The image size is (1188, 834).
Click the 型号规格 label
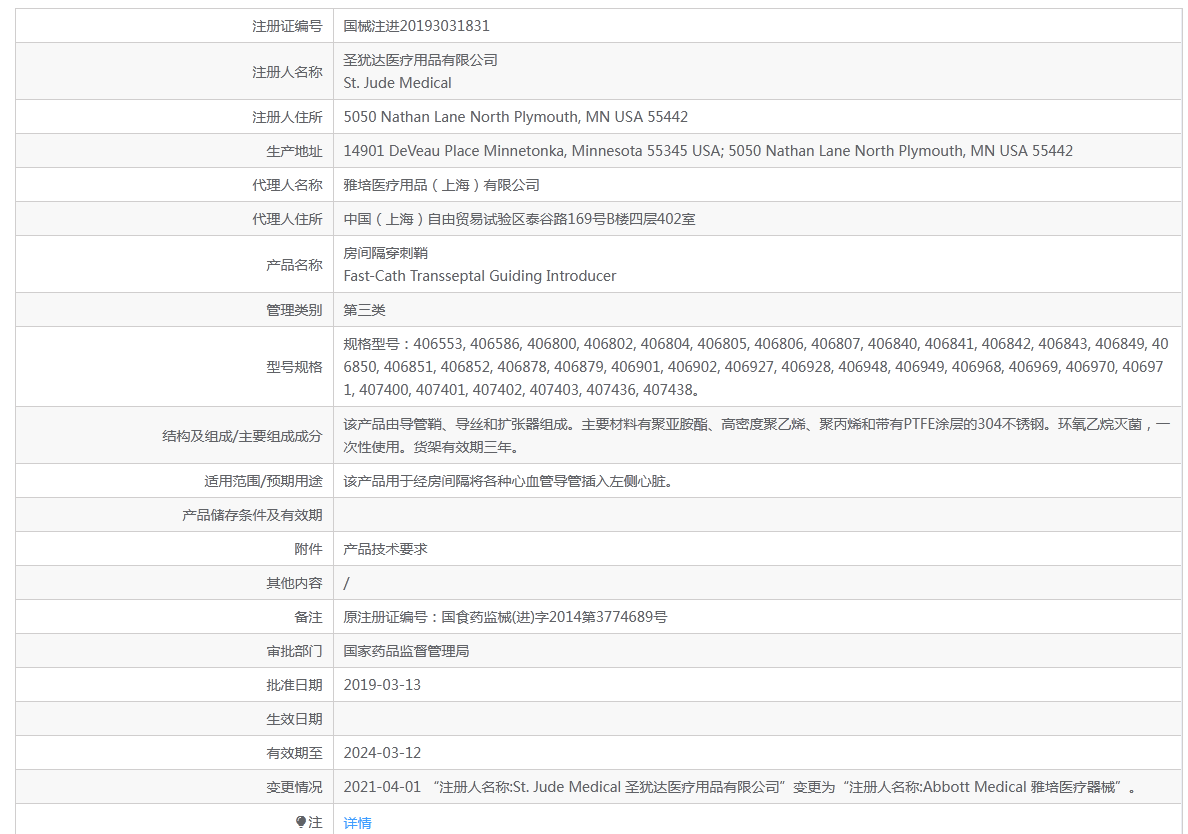coord(294,367)
